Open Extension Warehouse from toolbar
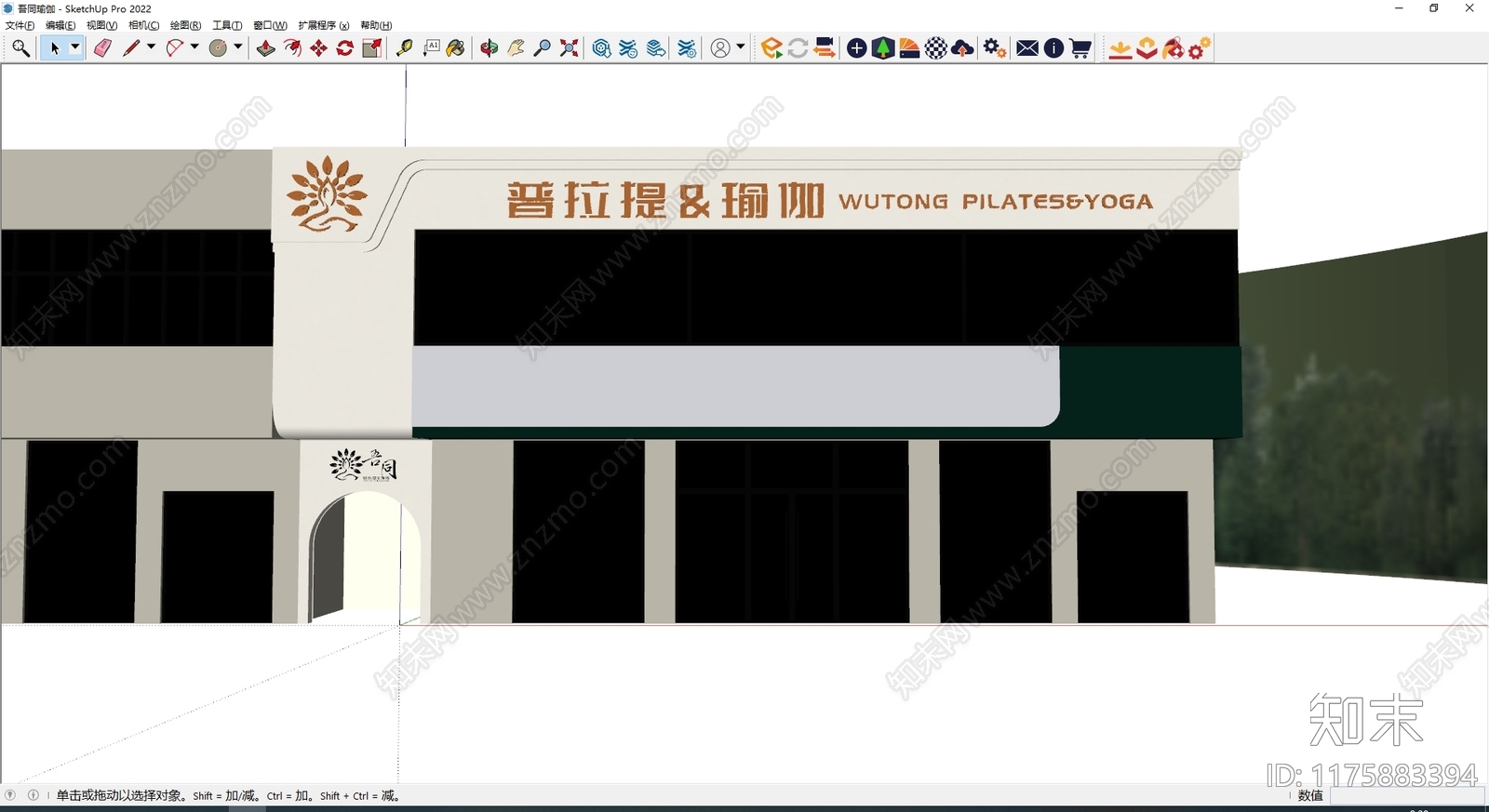 [629, 48]
